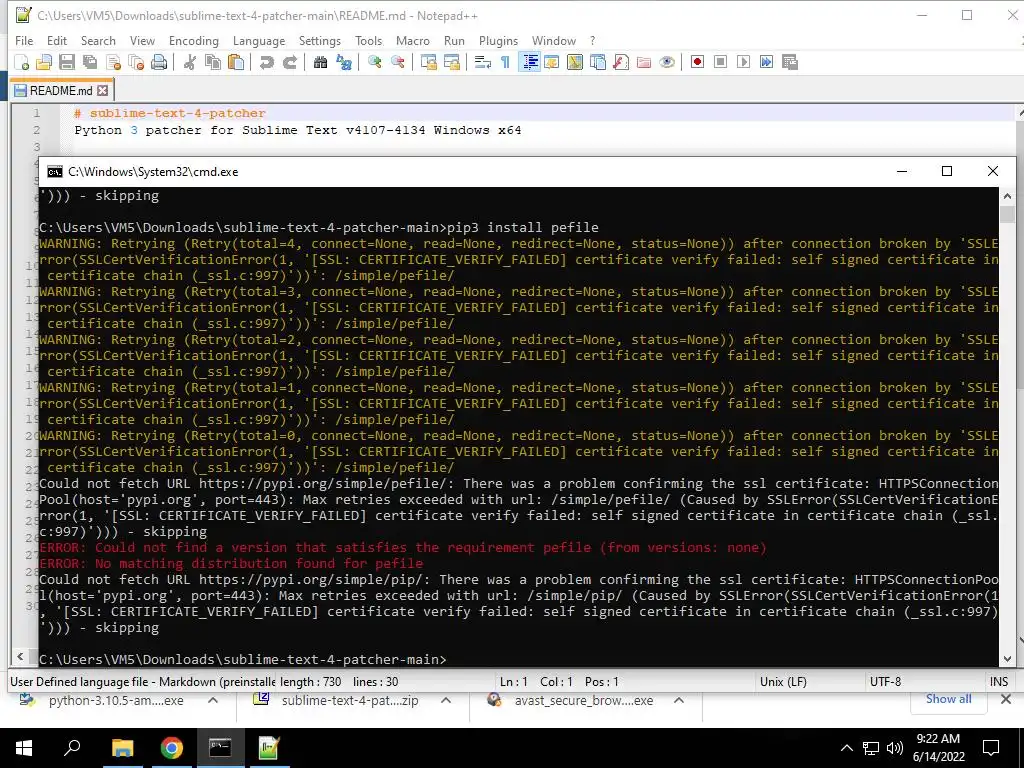This screenshot has width=1024, height=768.
Task: Click Unix (LF) in status bar
Action: 783,682
